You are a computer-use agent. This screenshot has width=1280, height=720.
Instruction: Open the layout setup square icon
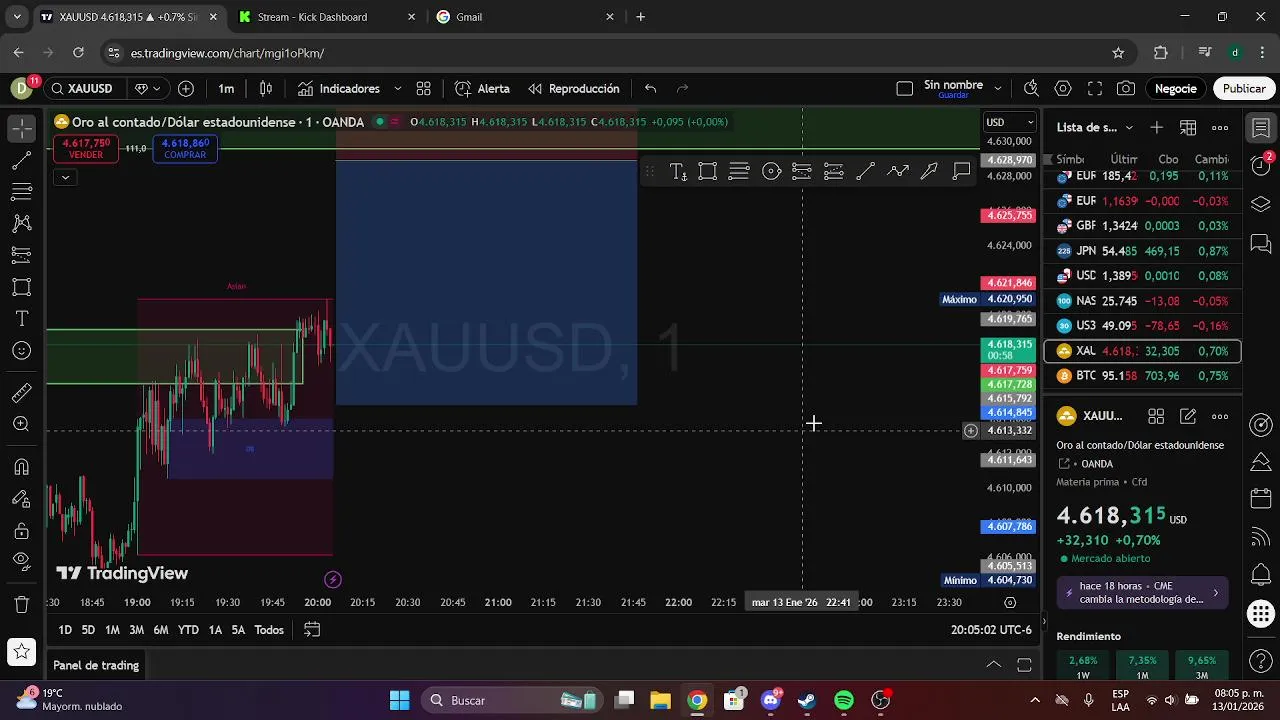pyautogui.click(x=905, y=88)
